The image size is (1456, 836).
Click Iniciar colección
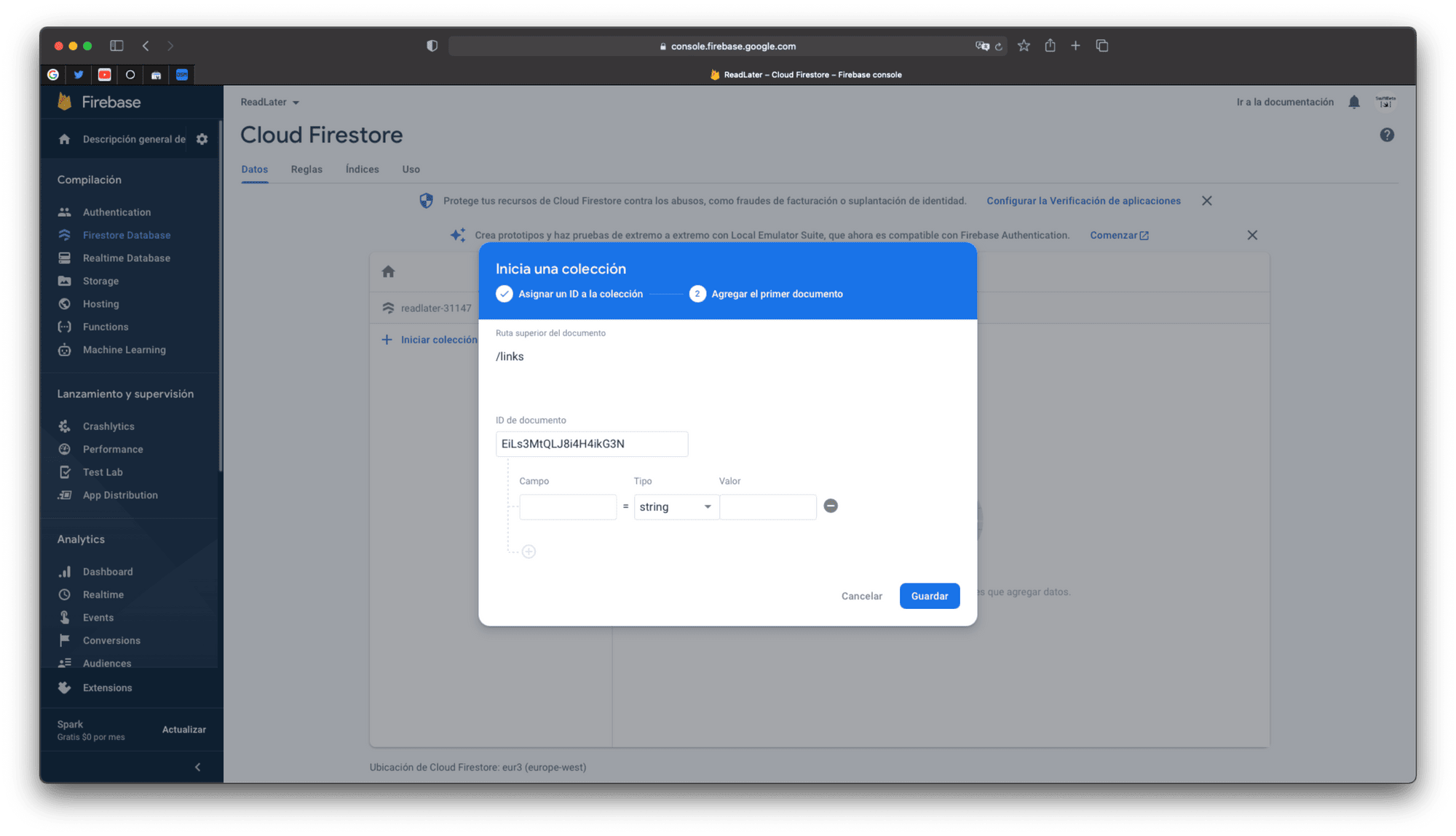[430, 340]
